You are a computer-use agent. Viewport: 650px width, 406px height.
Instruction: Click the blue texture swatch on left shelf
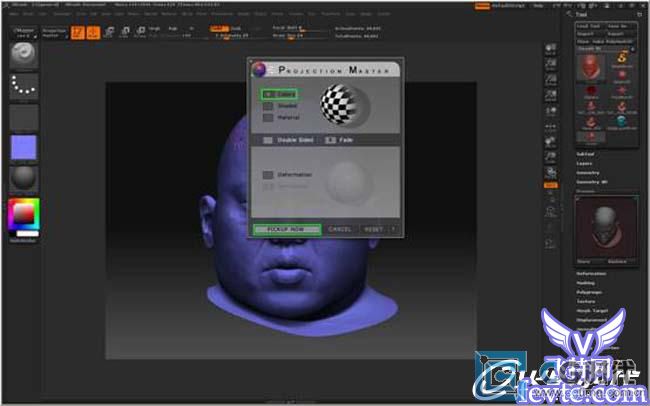coord(24,148)
